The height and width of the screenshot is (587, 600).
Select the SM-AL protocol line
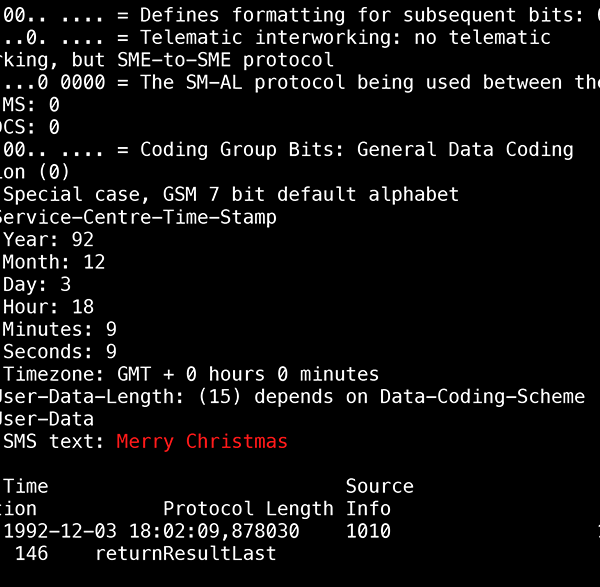point(300,82)
